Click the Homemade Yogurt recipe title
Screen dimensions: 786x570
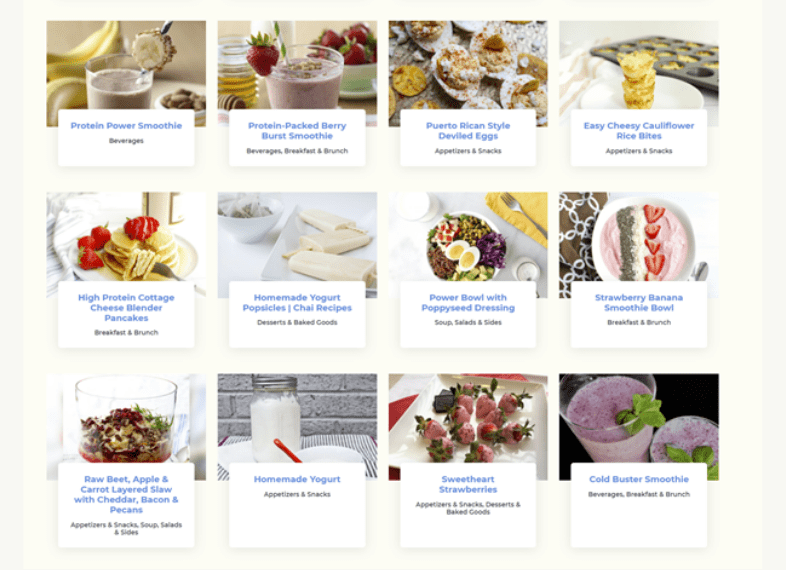pyautogui.click(x=297, y=479)
